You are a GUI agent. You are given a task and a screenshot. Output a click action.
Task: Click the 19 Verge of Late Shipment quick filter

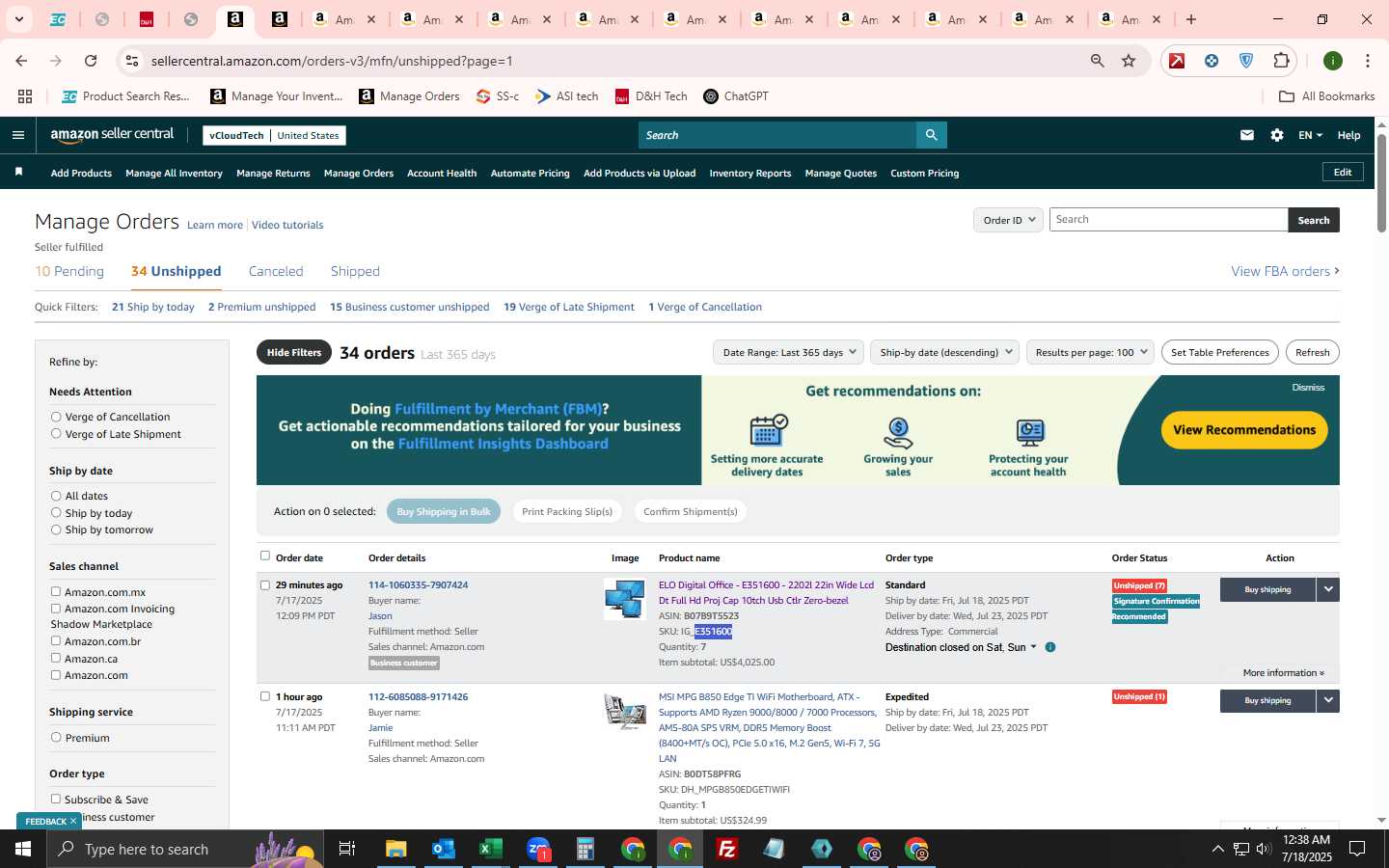(569, 307)
